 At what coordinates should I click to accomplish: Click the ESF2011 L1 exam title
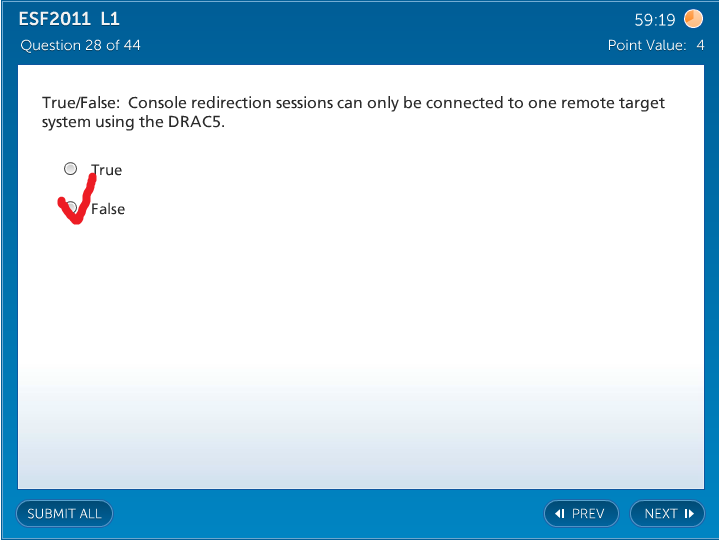70,19
